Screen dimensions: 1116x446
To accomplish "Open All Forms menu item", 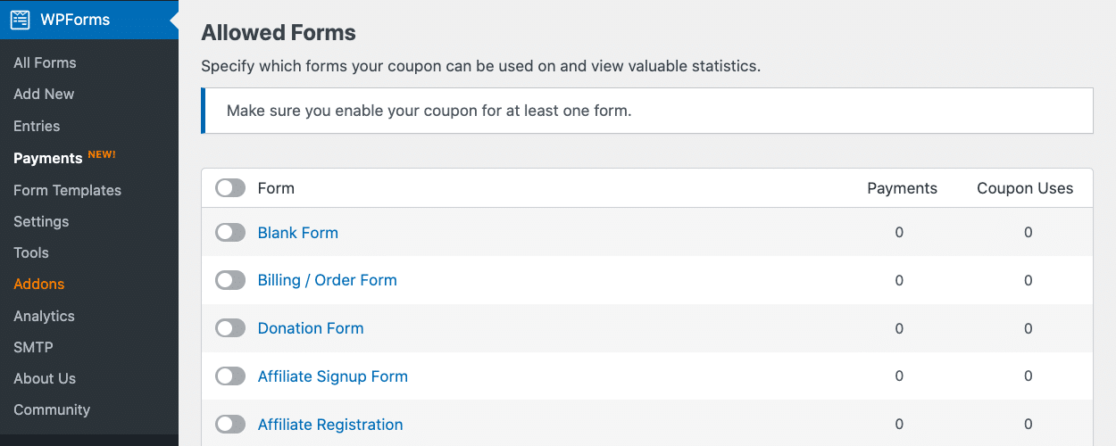I will pyautogui.click(x=45, y=63).
